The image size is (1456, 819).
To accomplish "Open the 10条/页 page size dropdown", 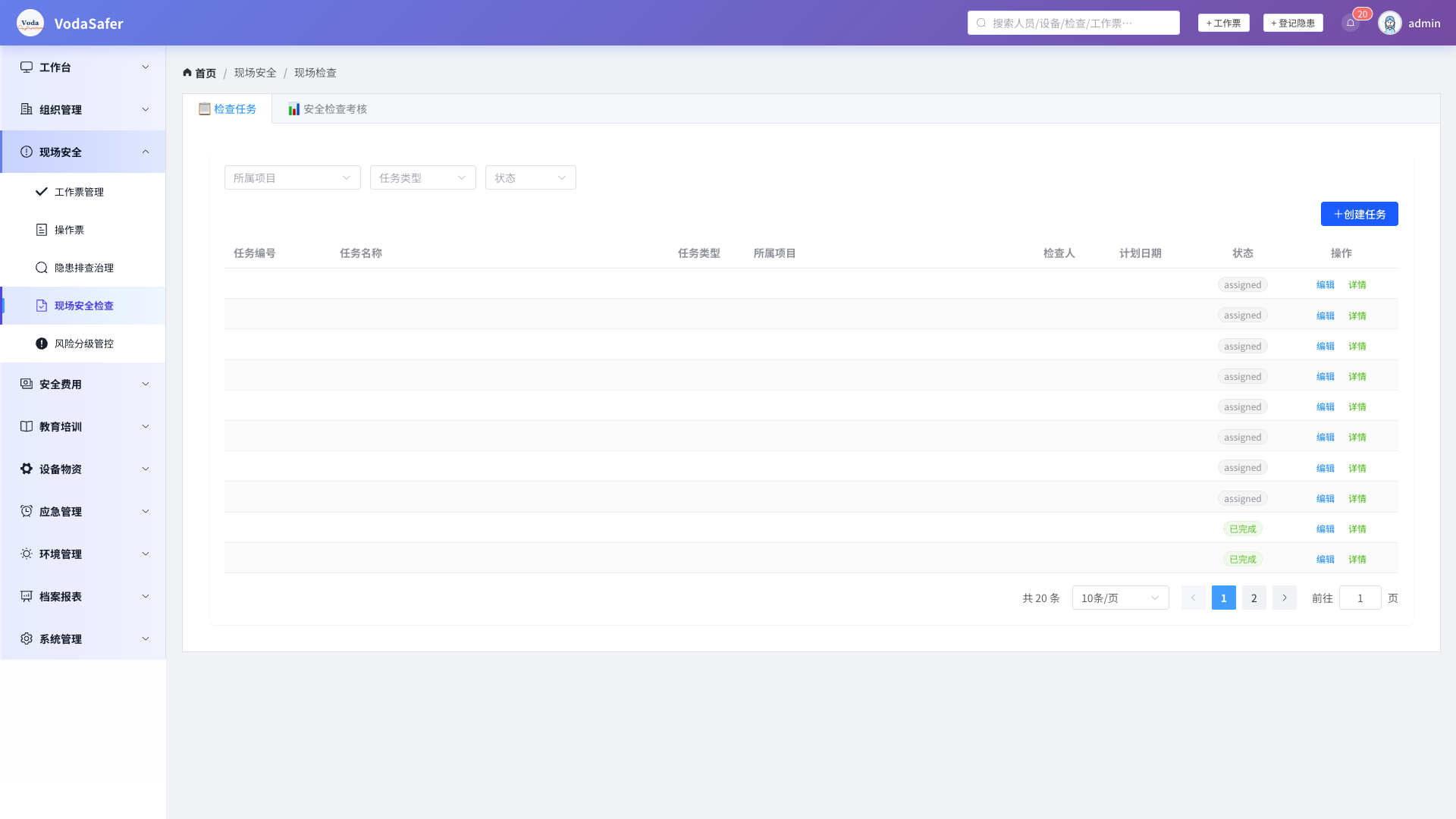I will coord(1121,598).
